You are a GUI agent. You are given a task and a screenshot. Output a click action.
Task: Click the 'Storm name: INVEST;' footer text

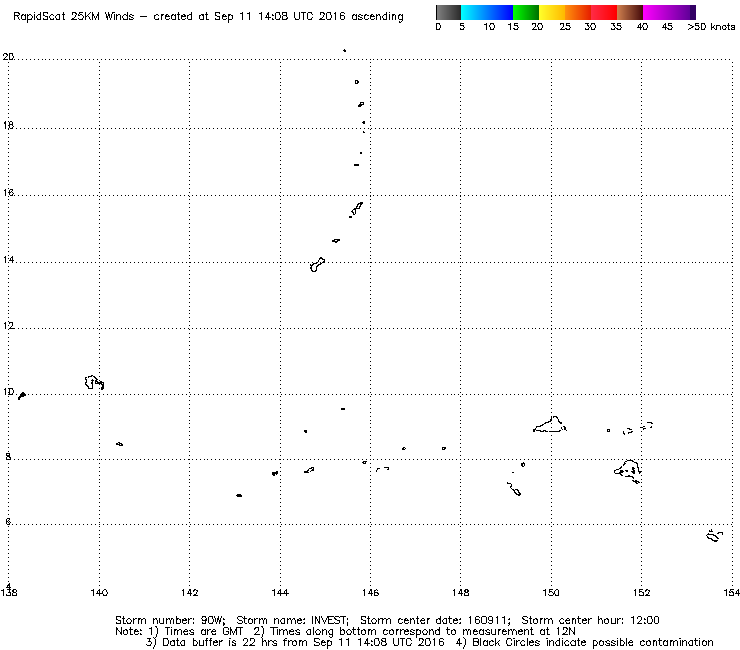coord(292,620)
